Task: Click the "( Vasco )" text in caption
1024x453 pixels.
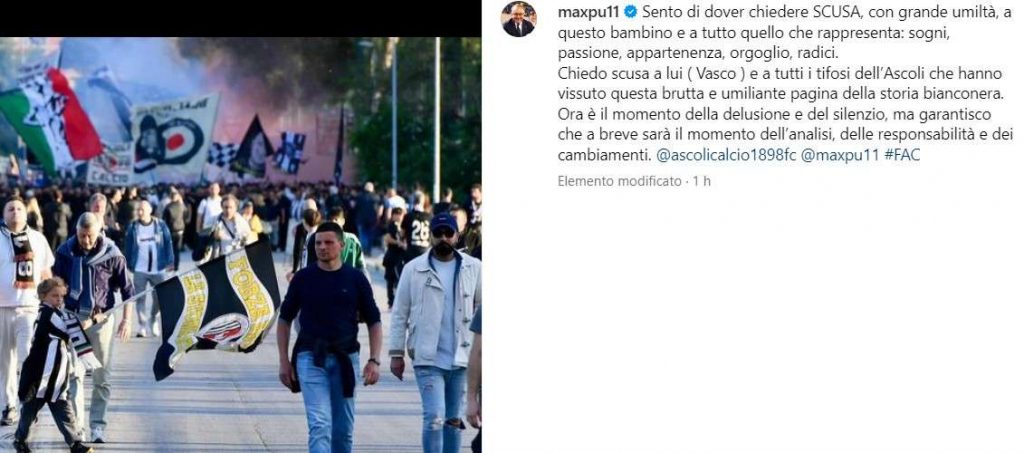Action: pos(718,72)
